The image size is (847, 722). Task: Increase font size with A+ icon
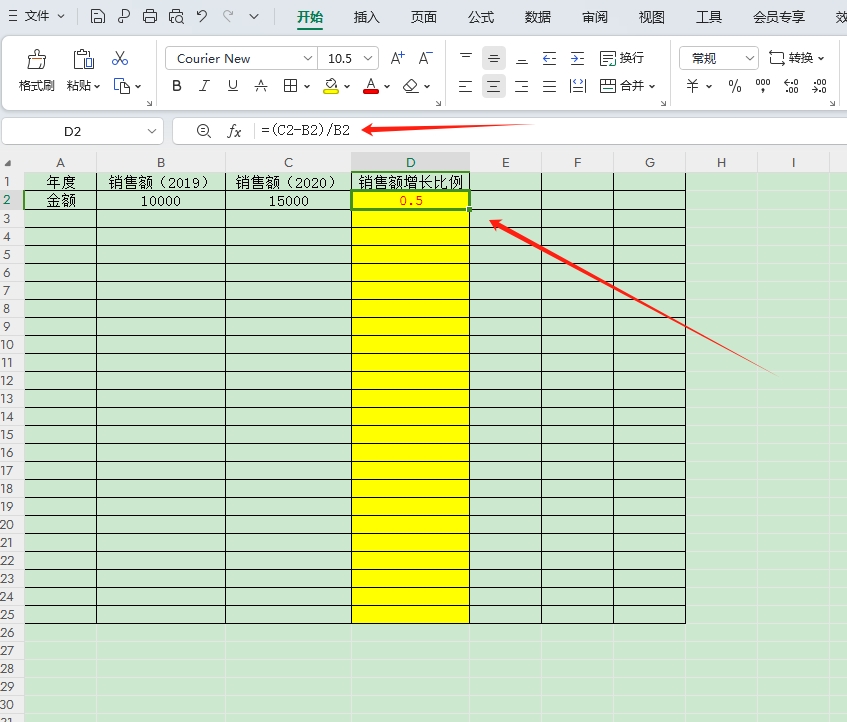click(x=398, y=58)
